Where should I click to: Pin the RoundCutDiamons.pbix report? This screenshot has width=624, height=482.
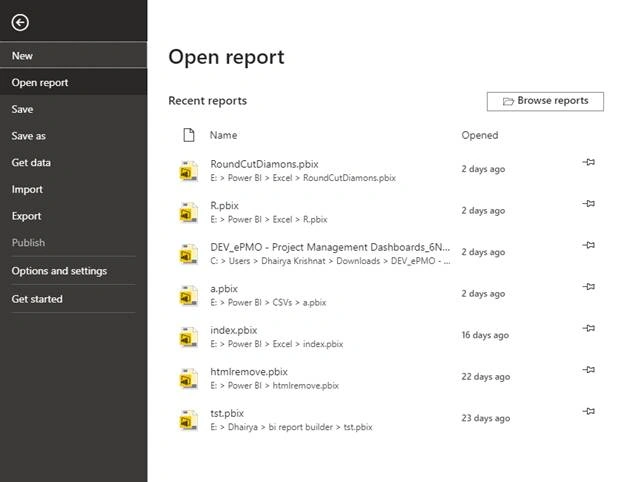(589, 162)
